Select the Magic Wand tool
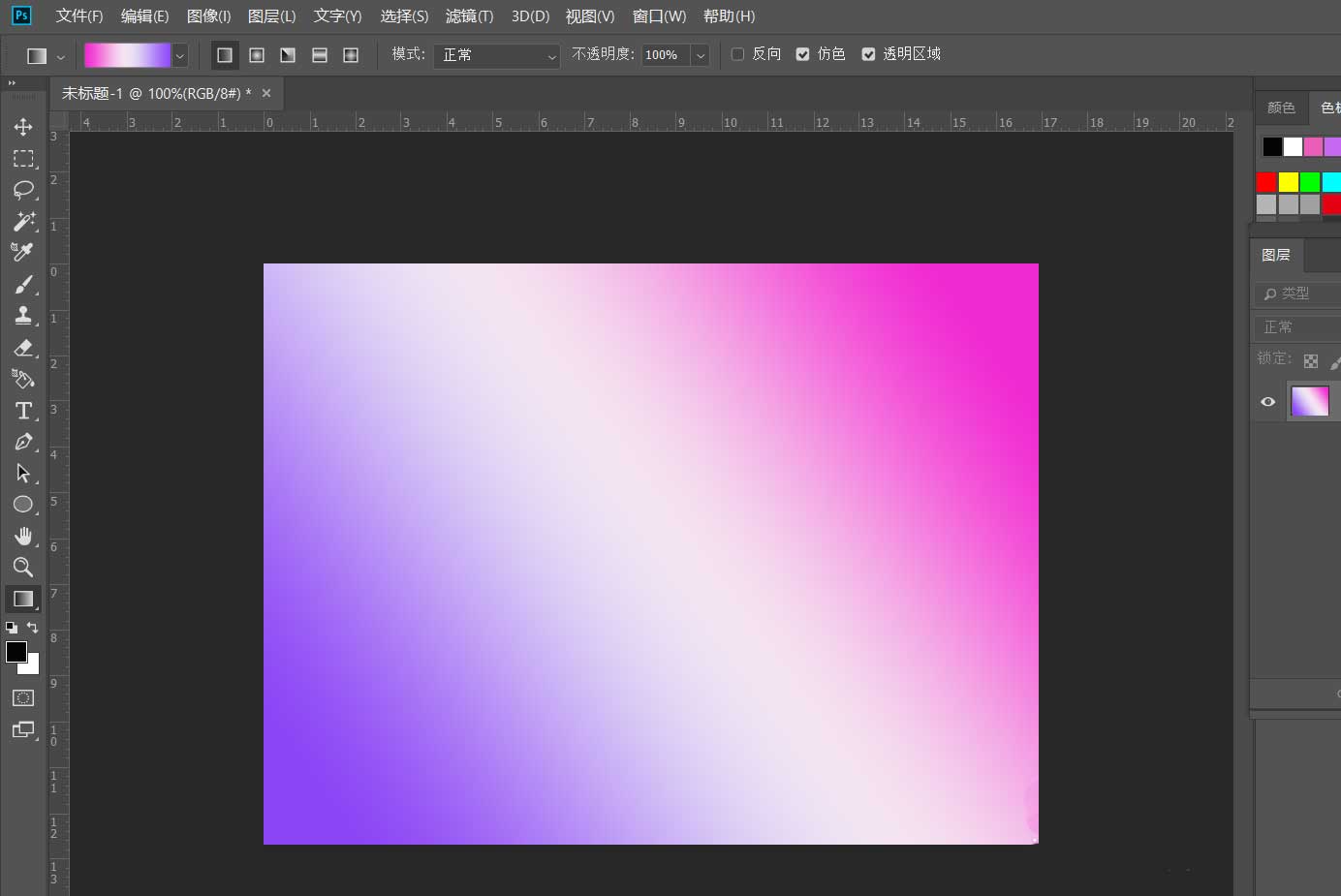This screenshot has width=1341, height=896. 23,221
